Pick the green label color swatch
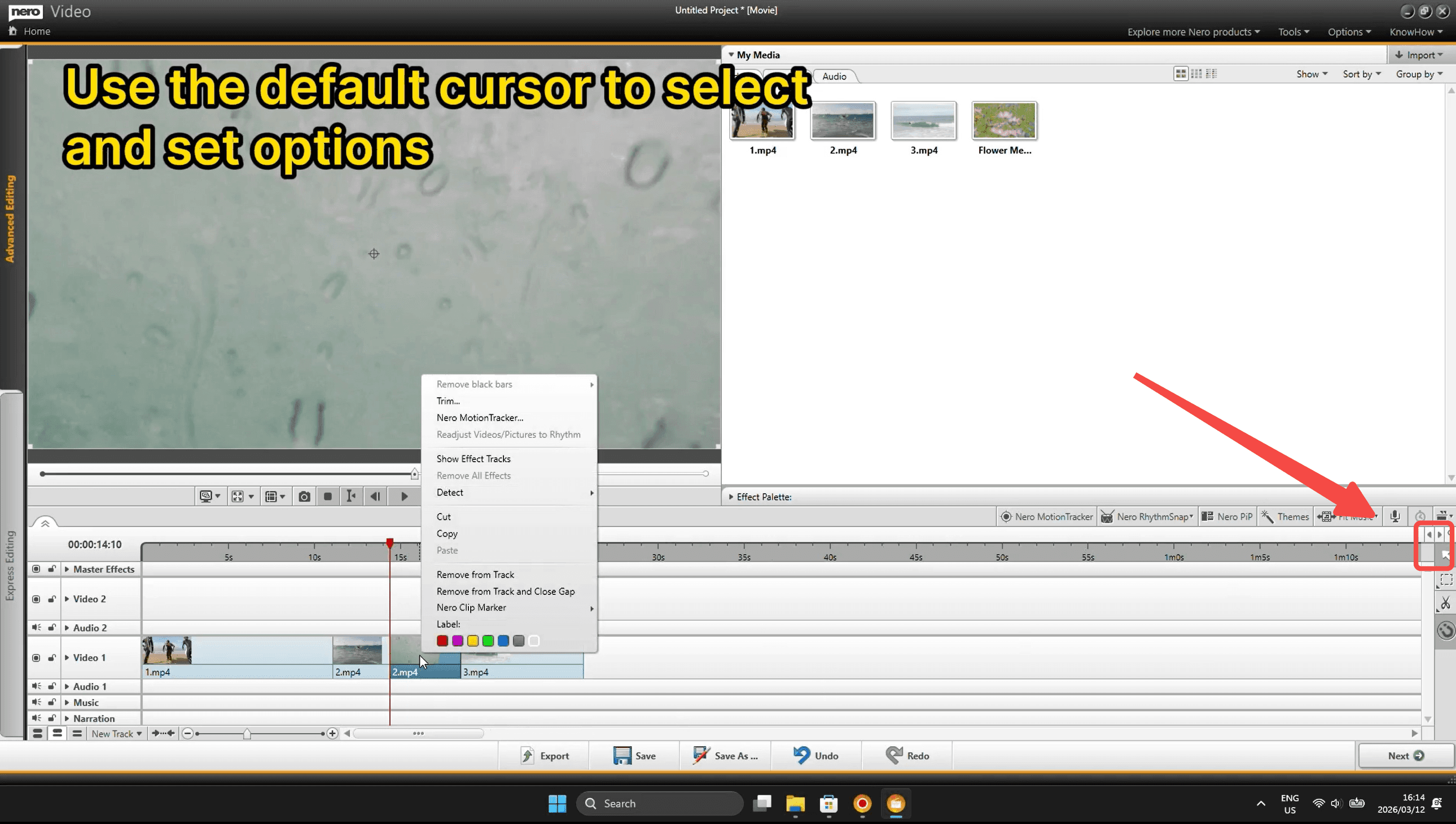This screenshot has width=1456, height=824. tap(488, 641)
